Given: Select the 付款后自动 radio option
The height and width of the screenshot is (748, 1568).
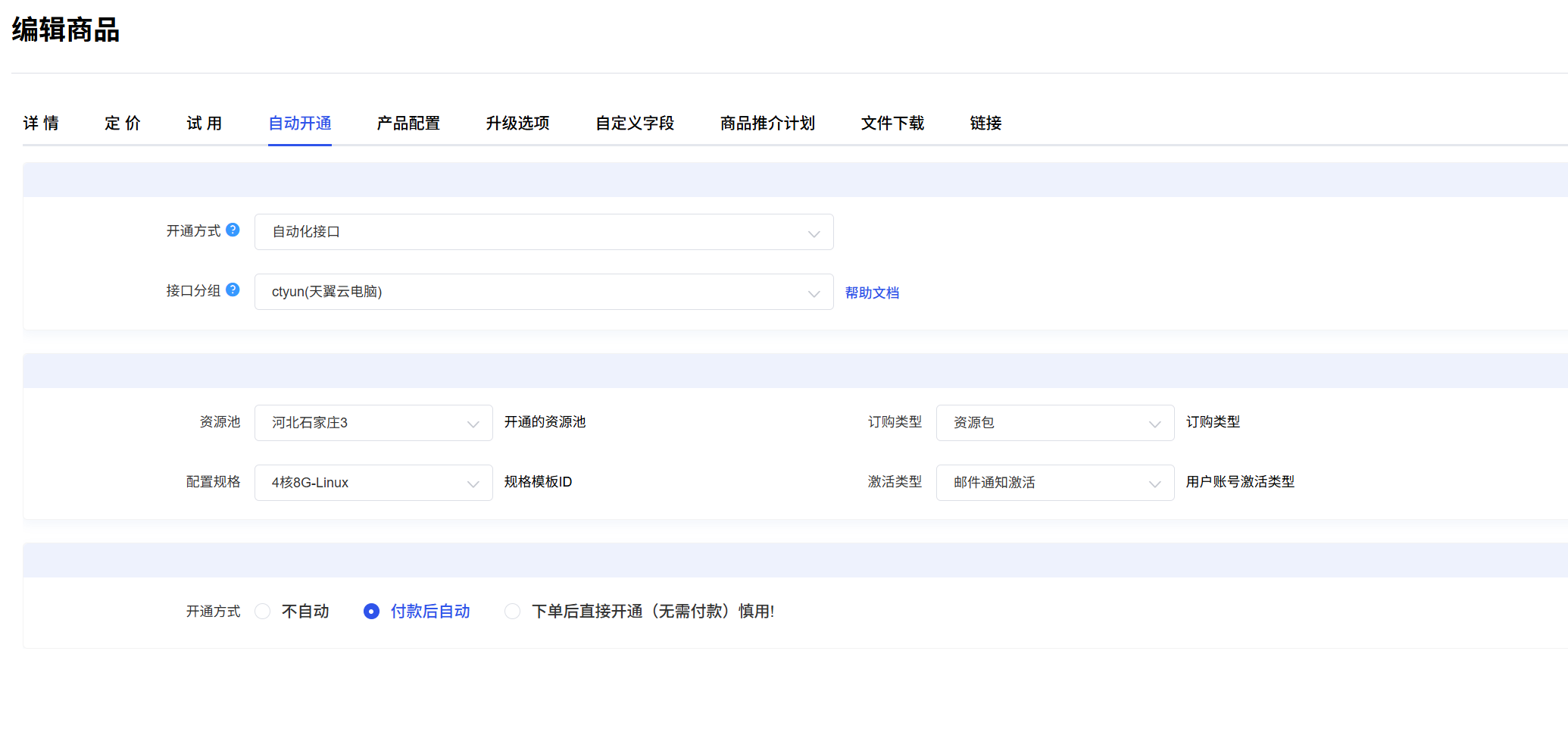Looking at the screenshot, I should [x=371, y=612].
